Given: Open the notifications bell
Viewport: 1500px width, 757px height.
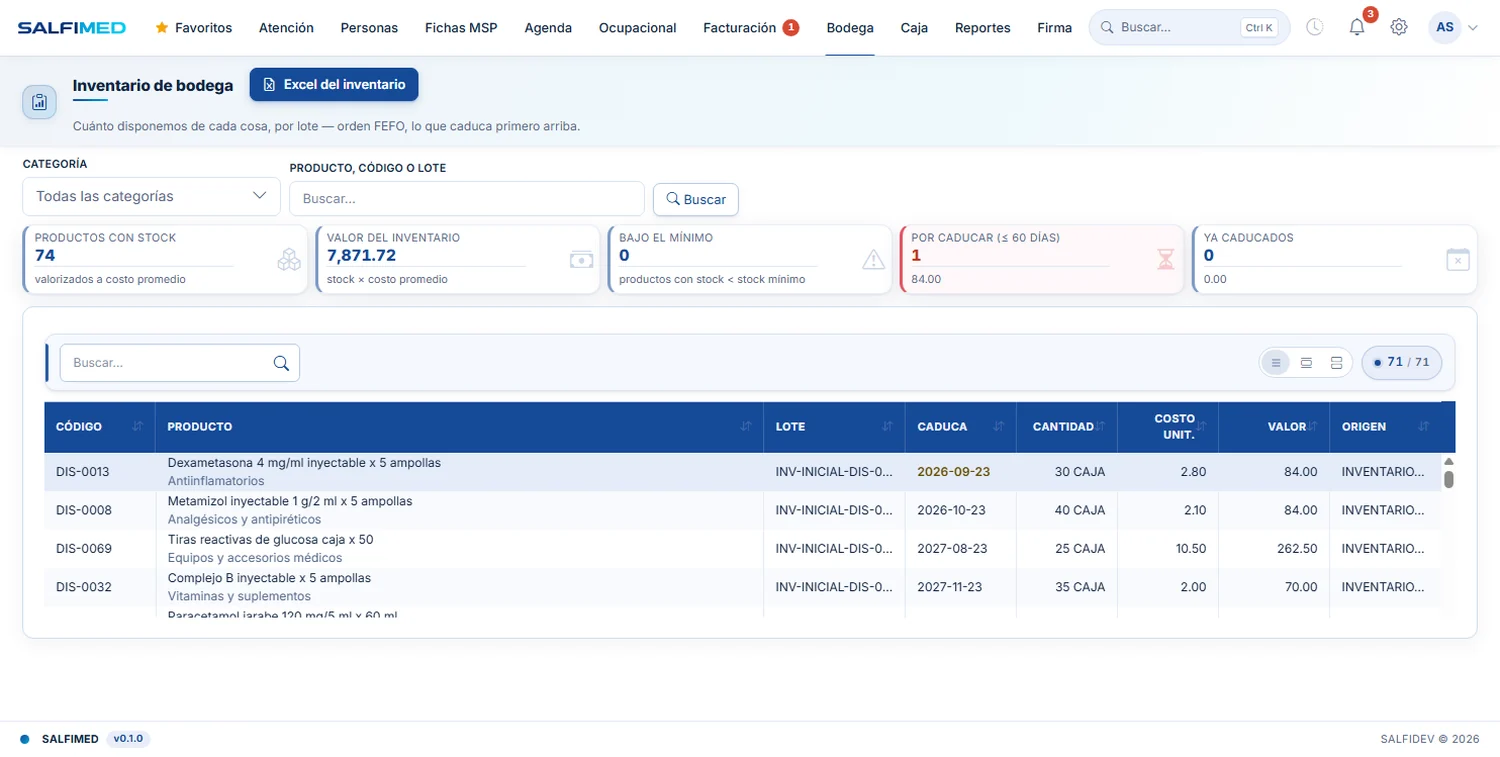Looking at the screenshot, I should (1357, 27).
